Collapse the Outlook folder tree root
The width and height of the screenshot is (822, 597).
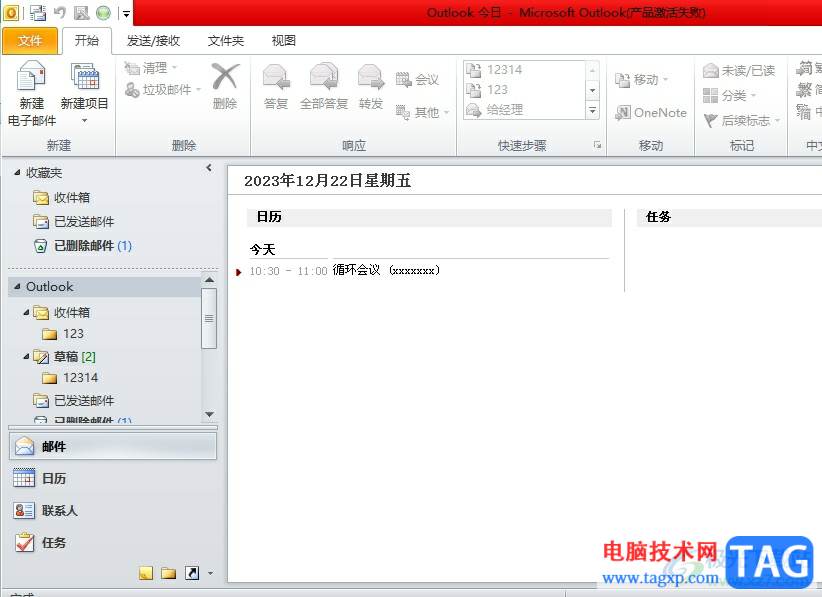(x=17, y=286)
